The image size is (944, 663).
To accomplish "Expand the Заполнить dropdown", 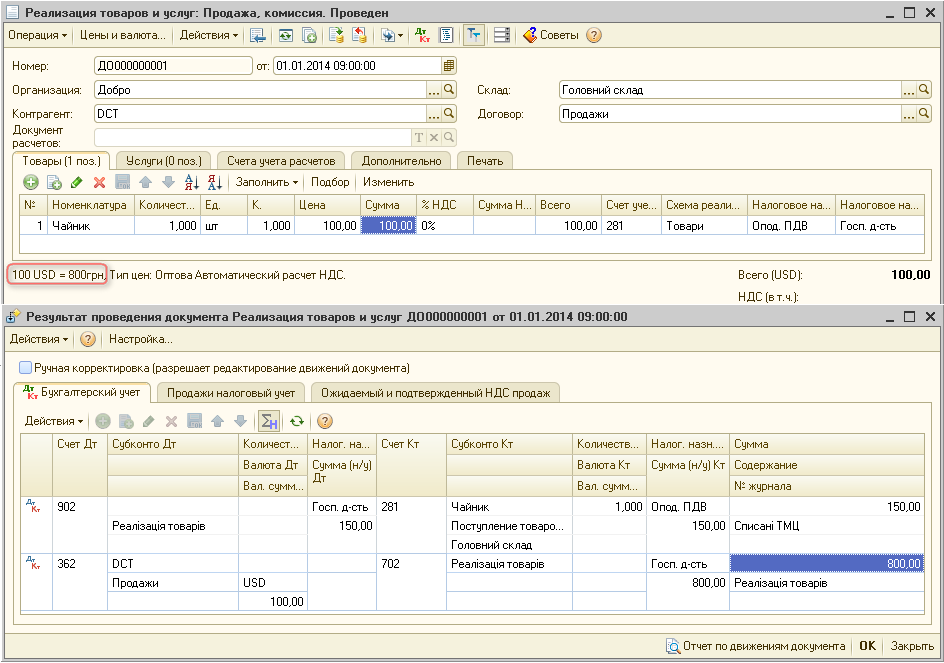I will click(x=267, y=182).
